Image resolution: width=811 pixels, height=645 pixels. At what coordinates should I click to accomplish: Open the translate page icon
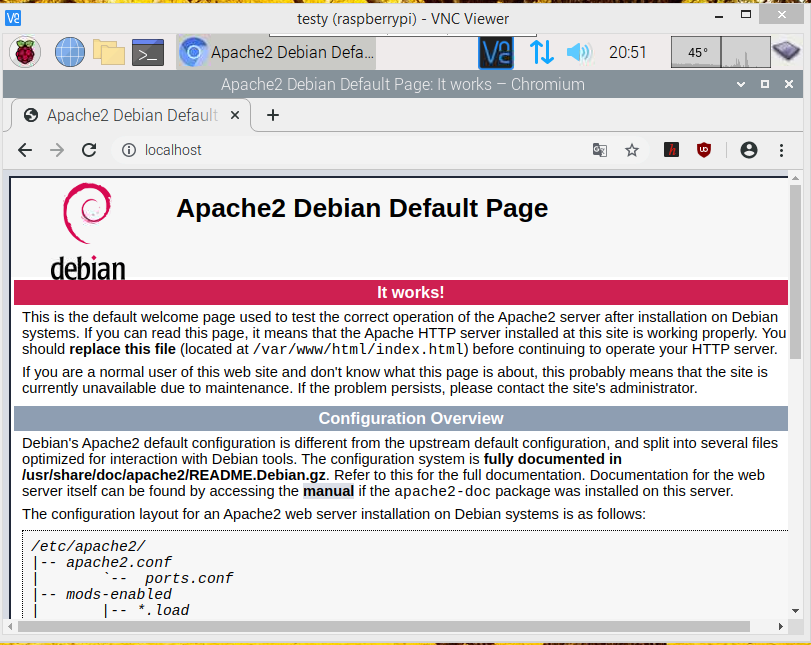(x=600, y=150)
